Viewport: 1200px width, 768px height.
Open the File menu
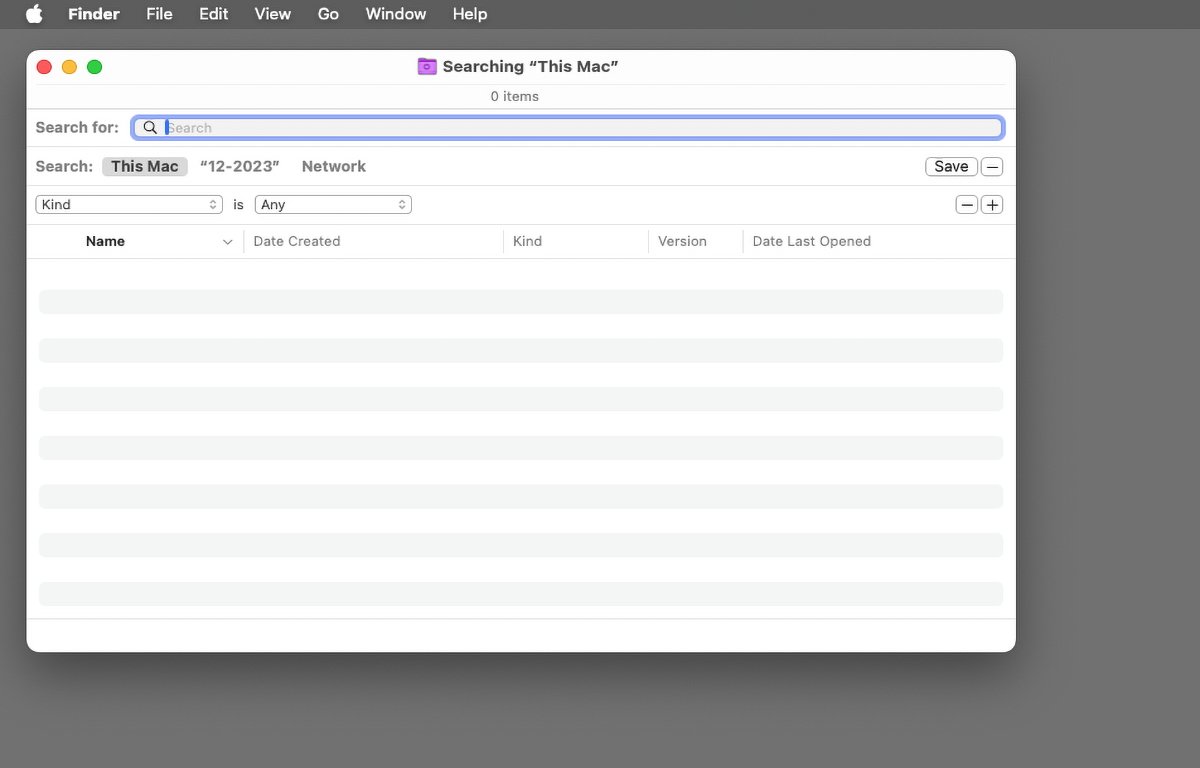[x=159, y=14]
